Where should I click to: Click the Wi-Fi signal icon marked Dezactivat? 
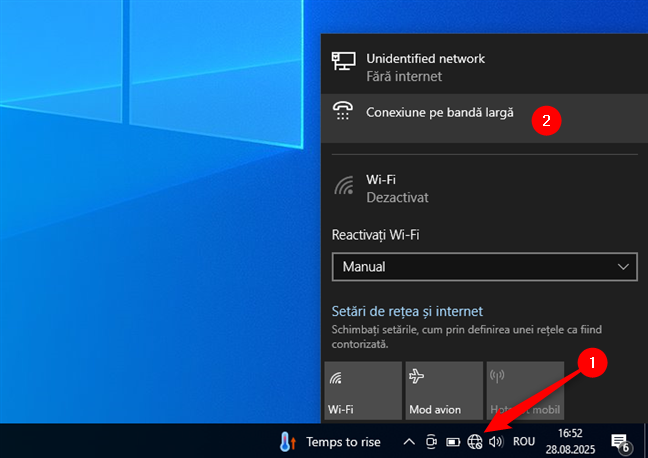click(343, 188)
